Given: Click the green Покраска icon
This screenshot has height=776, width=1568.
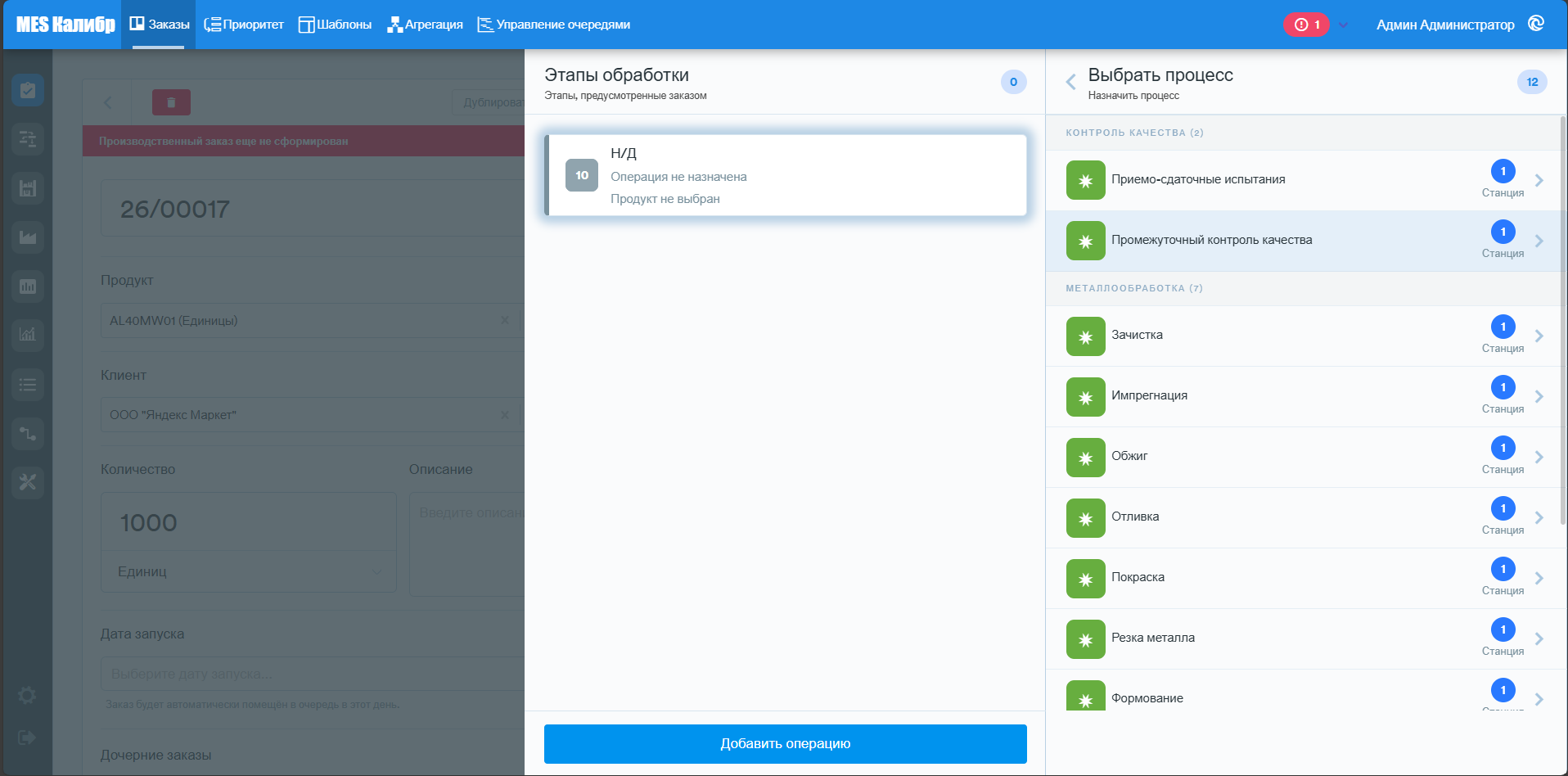Looking at the screenshot, I should [x=1086, y=579].
